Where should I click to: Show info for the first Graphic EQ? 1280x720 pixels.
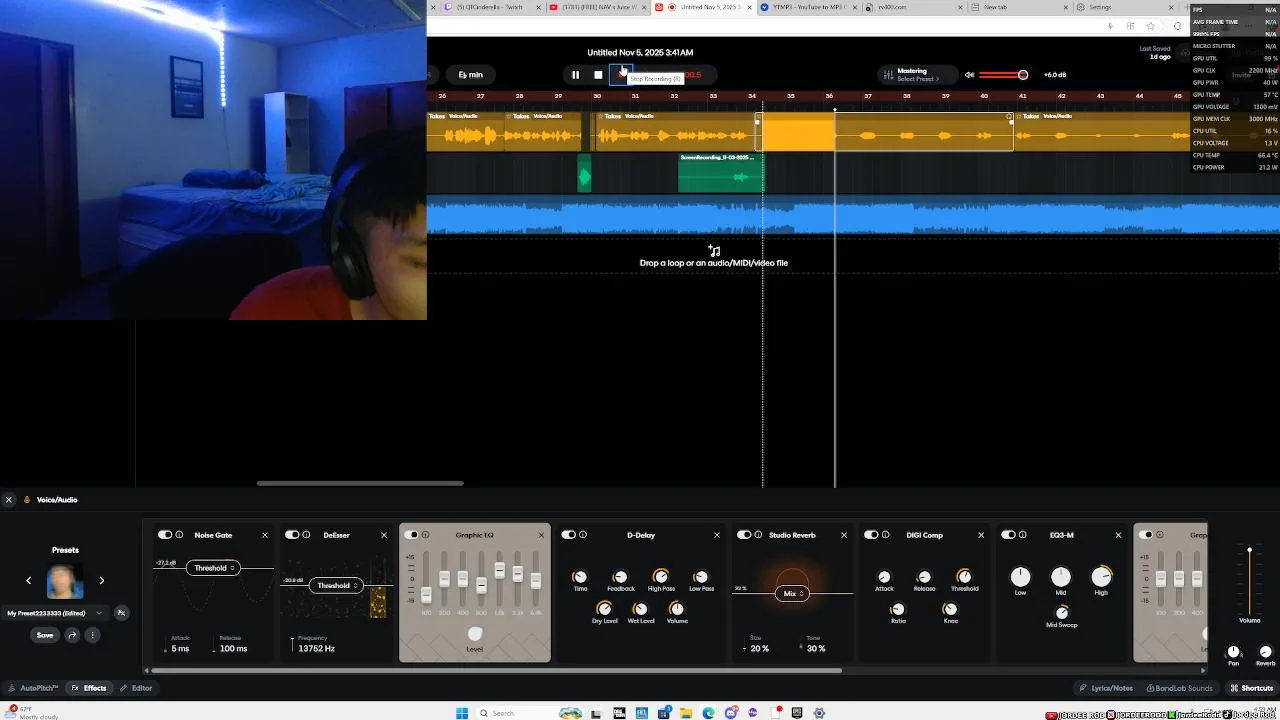(425, 535)
